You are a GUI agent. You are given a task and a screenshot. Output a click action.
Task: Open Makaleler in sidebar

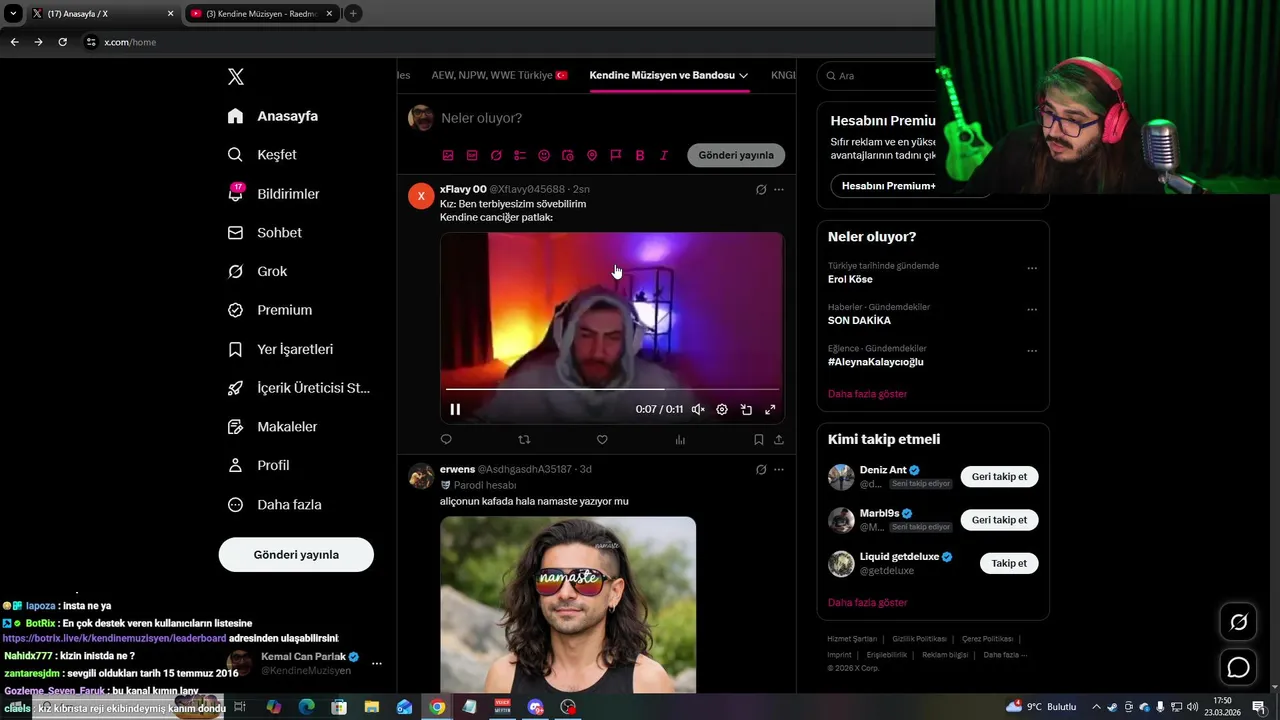[272, 427]
